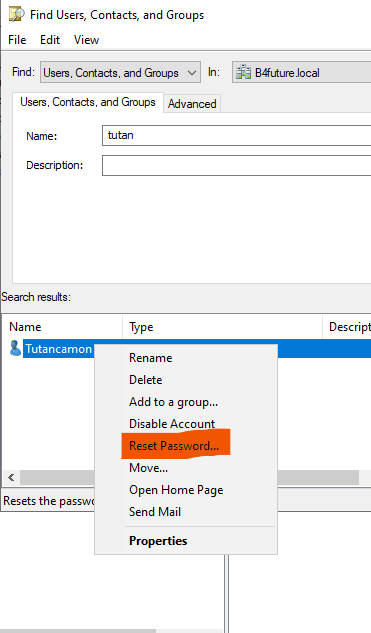Click the Name input field containing tutan
Image resolution: width=371 pixels, height=633 pixels.
[x=237, y=135]
